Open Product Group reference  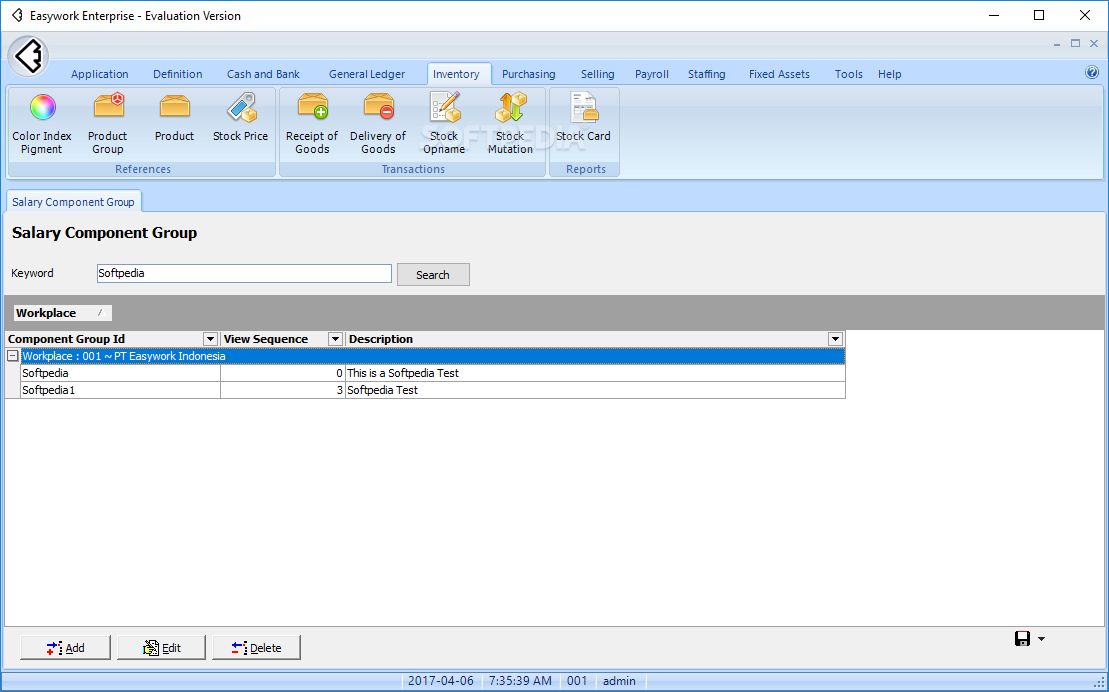108,124
